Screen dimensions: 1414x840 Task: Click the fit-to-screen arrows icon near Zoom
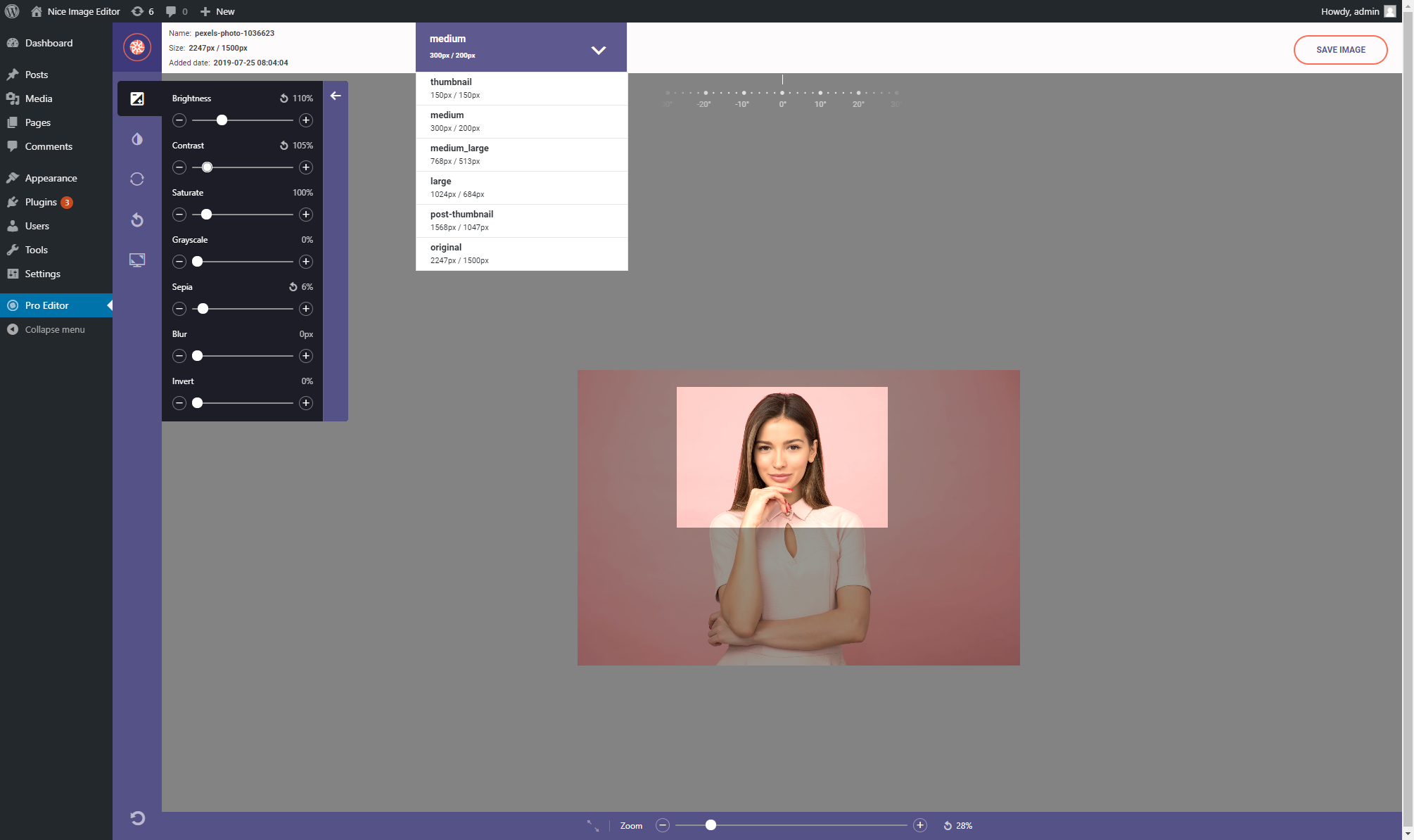click(x=593, y=825)
